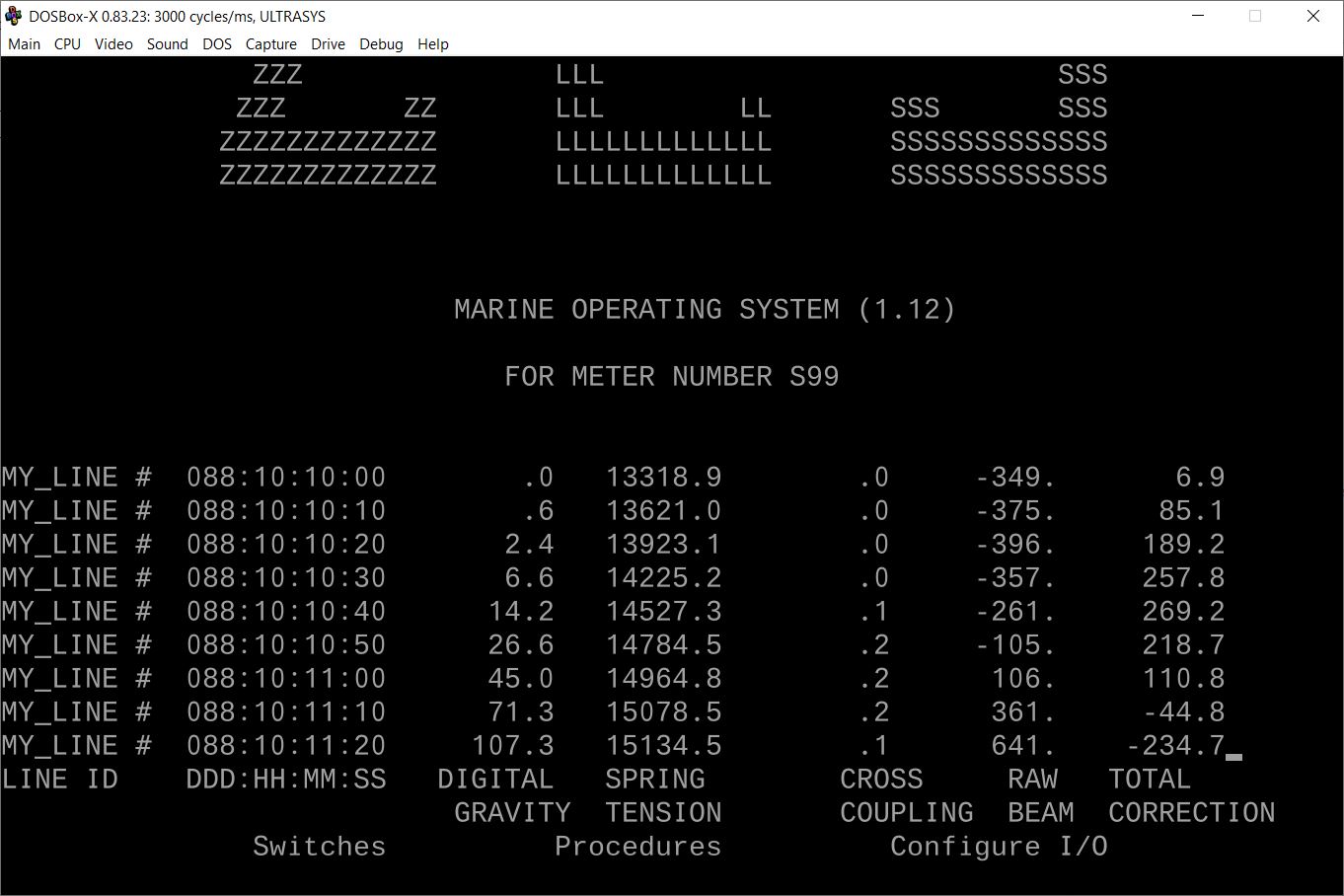Select the Configure I/O option
The height and width of the screenshot is (896, 1344).
(999, 847)
